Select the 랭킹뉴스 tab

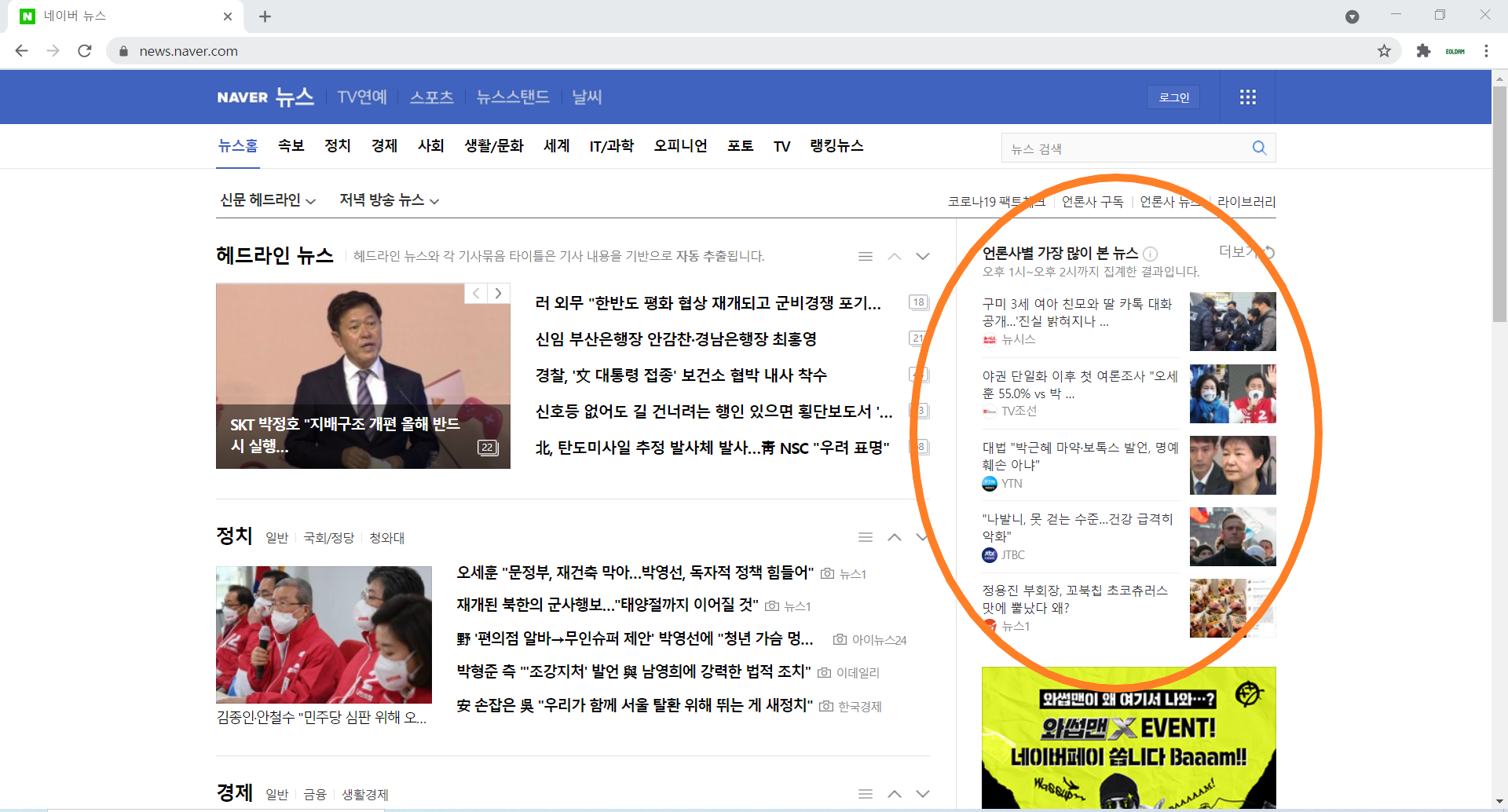pos(836,146)
